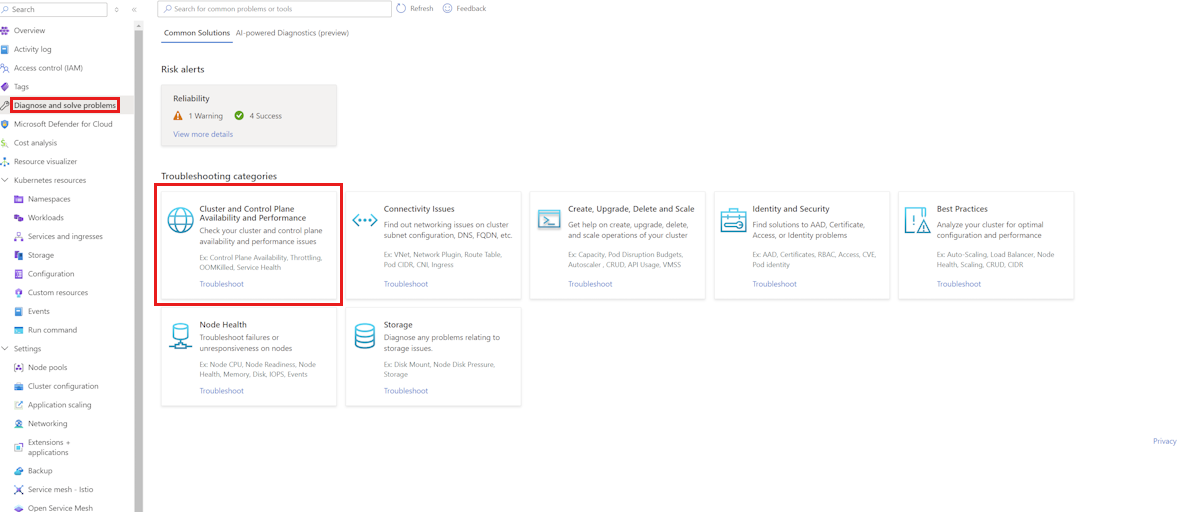This screenshot has width=1200, height=512.
Task: Click the Feedback button
Action: pos(464,8)
